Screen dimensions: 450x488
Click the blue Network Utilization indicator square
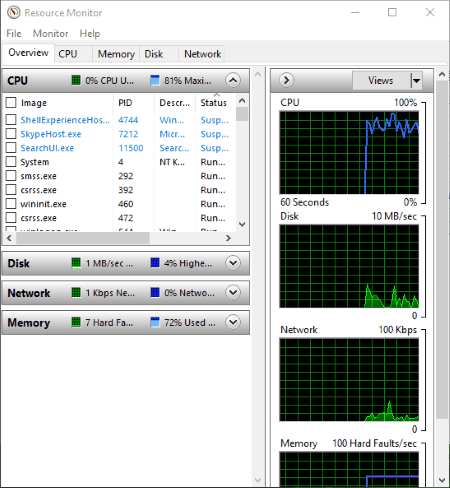[155, 292]
